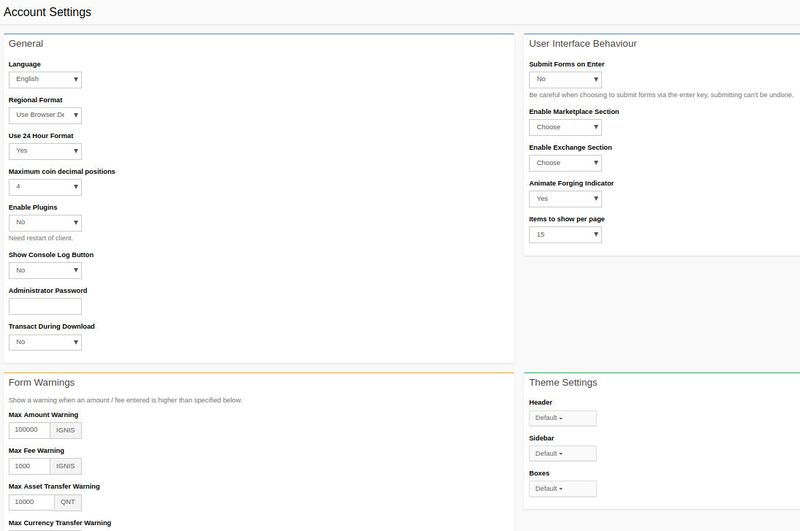800x531 pixels.
Task: Expand the Regional Format dropdown
Action: pyautogui.click(x=45, y=115)
